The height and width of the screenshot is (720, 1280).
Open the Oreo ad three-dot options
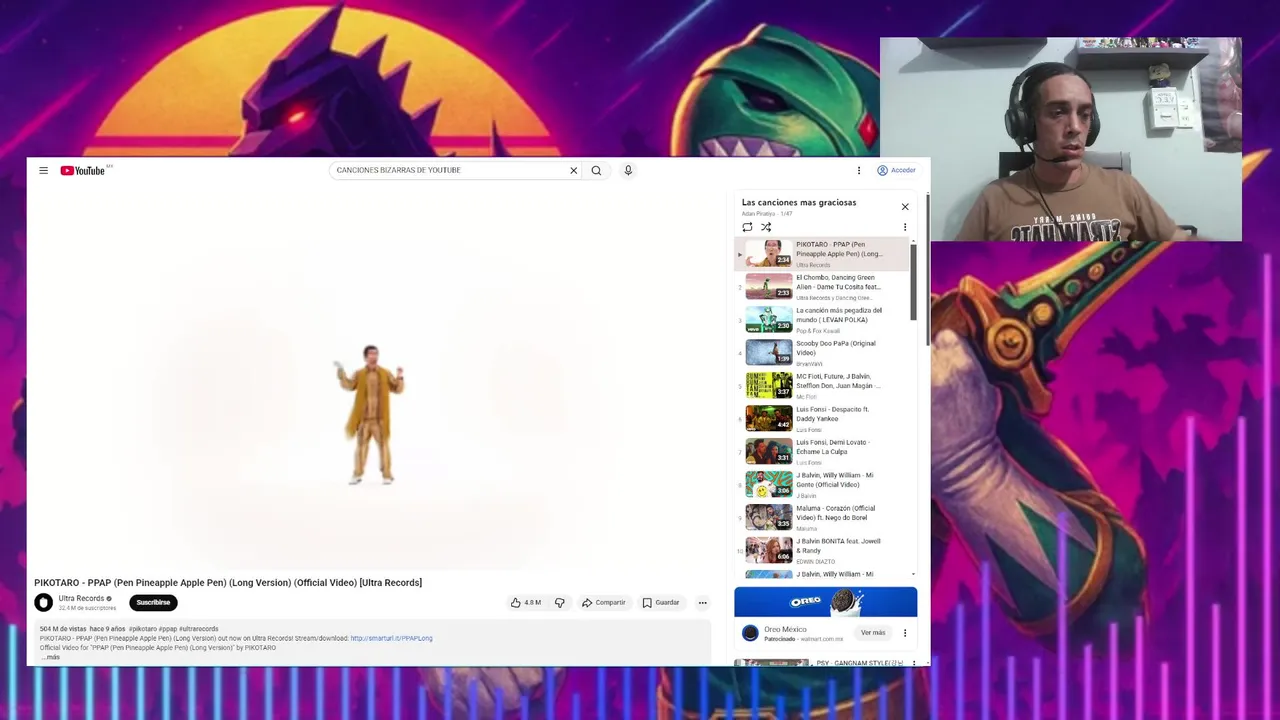tap(905, 633)
